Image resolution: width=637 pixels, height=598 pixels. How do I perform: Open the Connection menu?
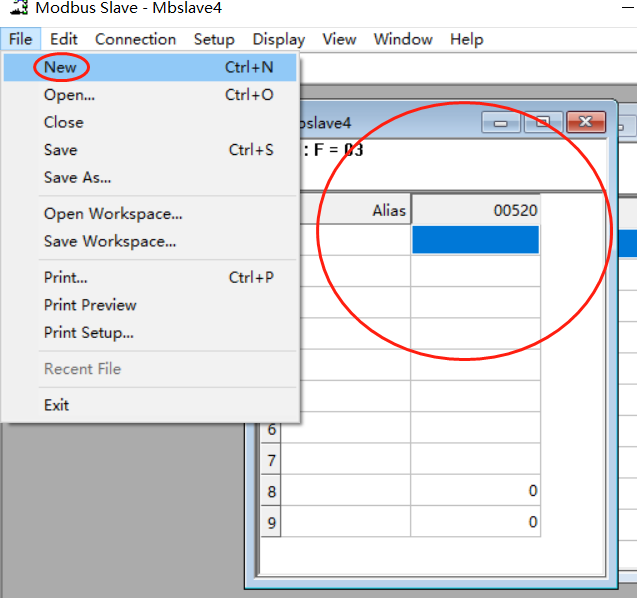point(135,39)
